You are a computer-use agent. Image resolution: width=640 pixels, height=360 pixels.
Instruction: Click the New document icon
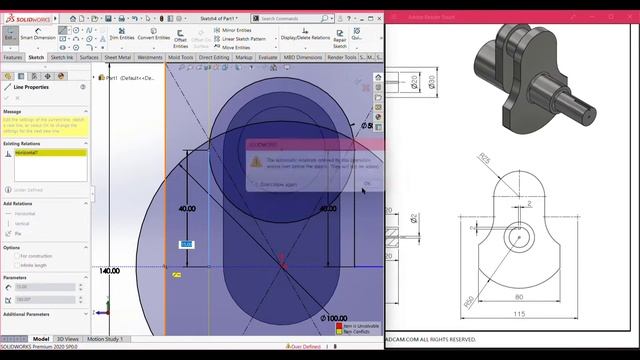[82, 19]
